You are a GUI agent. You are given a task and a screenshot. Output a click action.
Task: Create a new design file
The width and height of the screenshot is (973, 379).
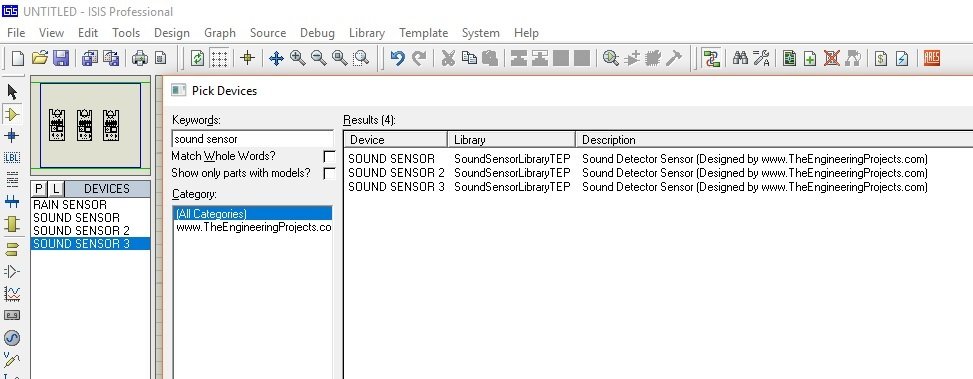pos(18,58)
